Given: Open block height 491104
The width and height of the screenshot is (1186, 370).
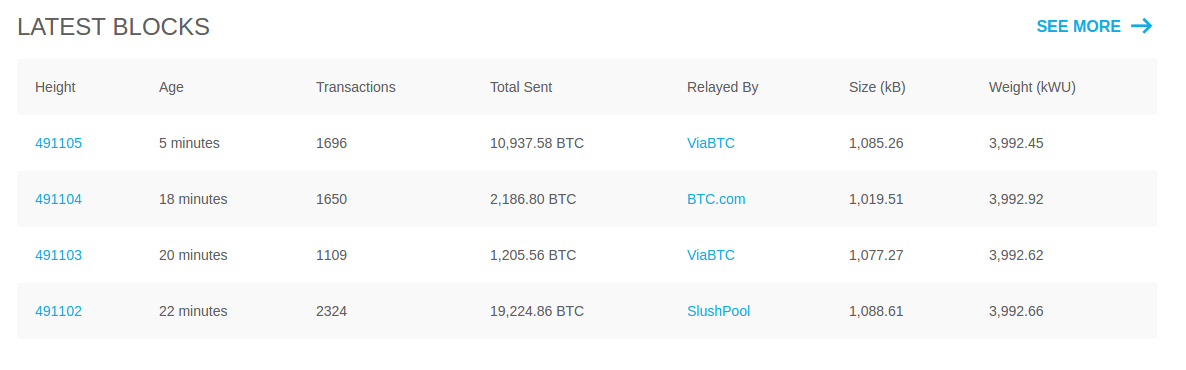Looking at the screenshot, I should [x=58, y=199].
